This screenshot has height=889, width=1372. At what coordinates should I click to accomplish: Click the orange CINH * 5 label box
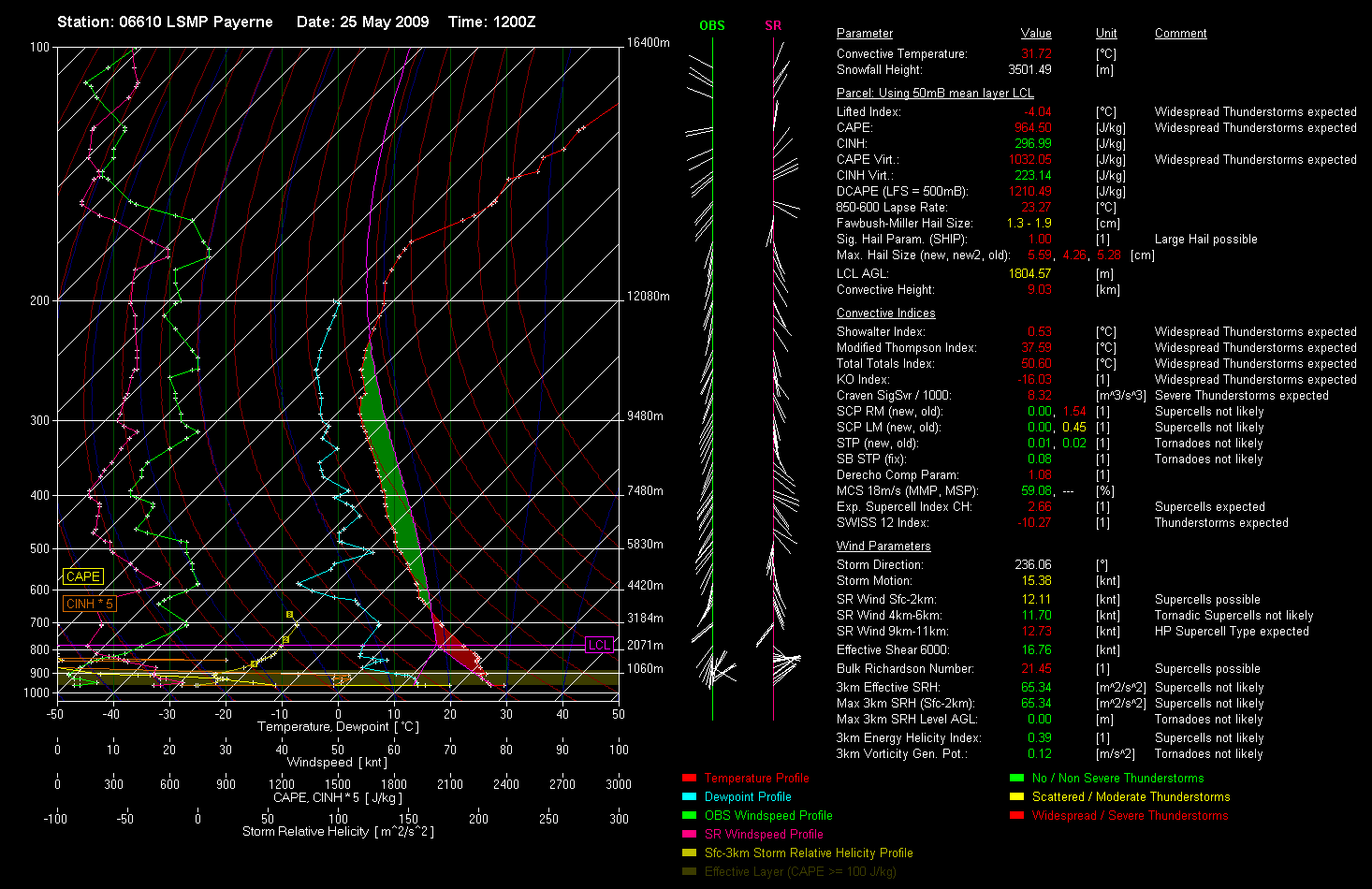click(x=89, y=604)
